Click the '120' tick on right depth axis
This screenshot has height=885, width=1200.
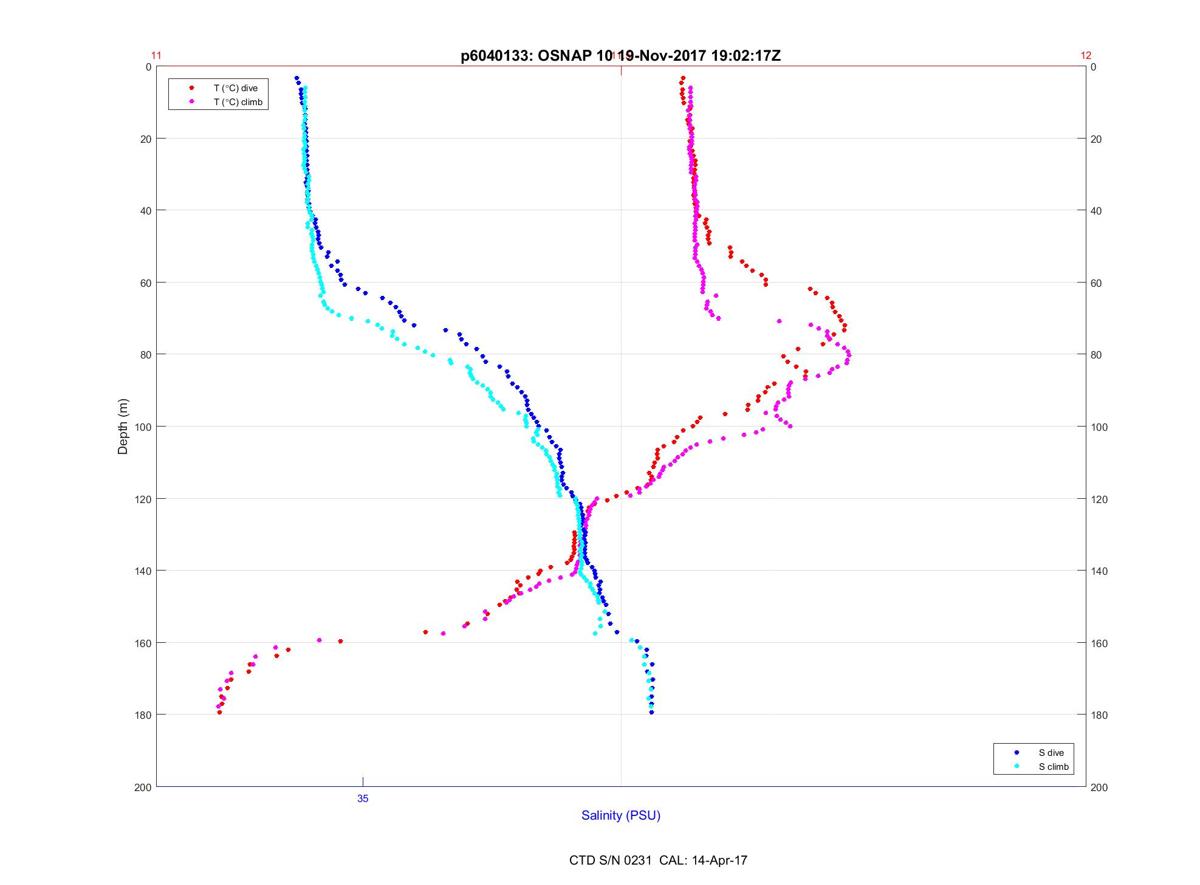[x=1101, y=499]
